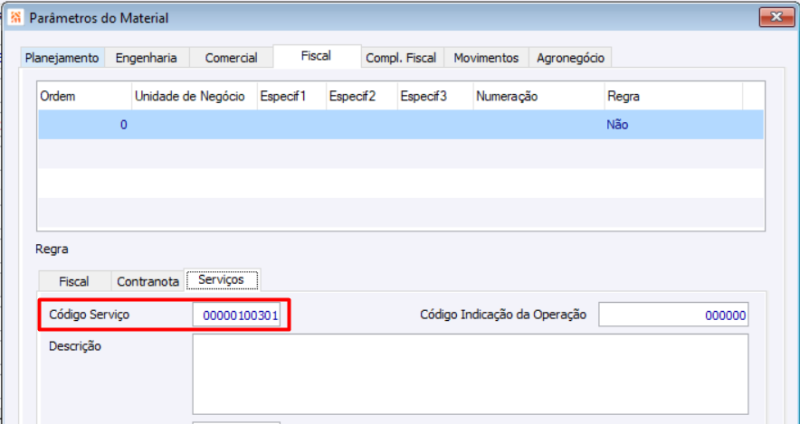Click the Código Serviço input field
Viewport: 800px width, 424px height.
coord(236,315)
